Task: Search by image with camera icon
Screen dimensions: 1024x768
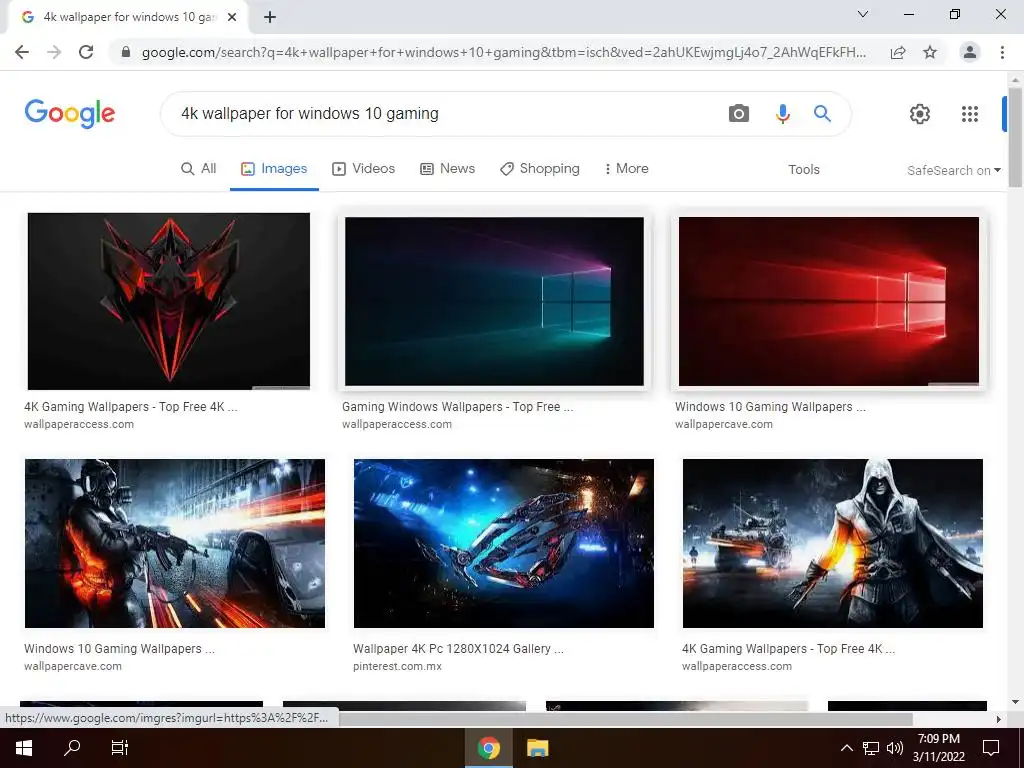Action: [x=739, y=114]
